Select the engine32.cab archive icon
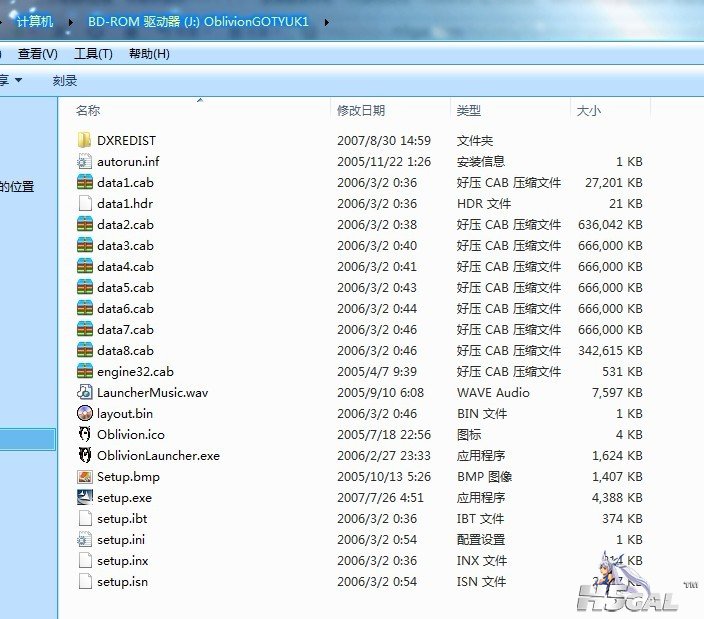 pos(84,372)
